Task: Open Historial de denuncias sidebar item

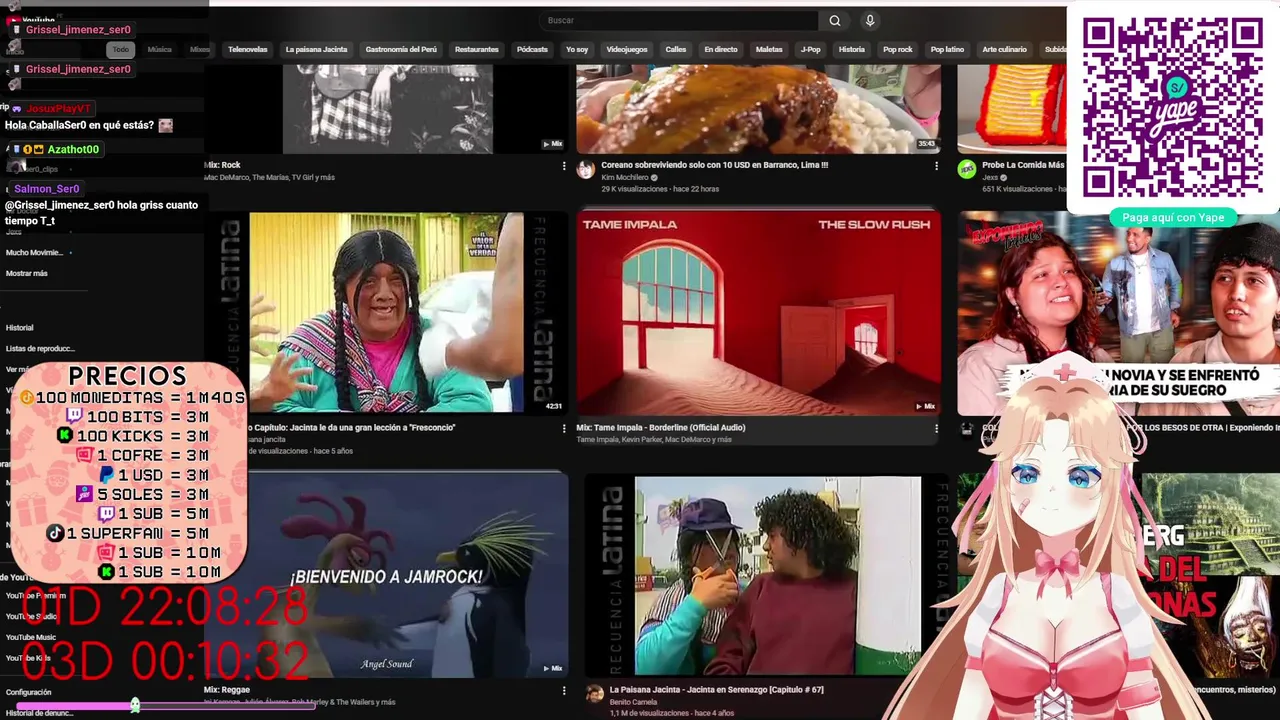Action: pyautogui.click(x=39, y=713)
